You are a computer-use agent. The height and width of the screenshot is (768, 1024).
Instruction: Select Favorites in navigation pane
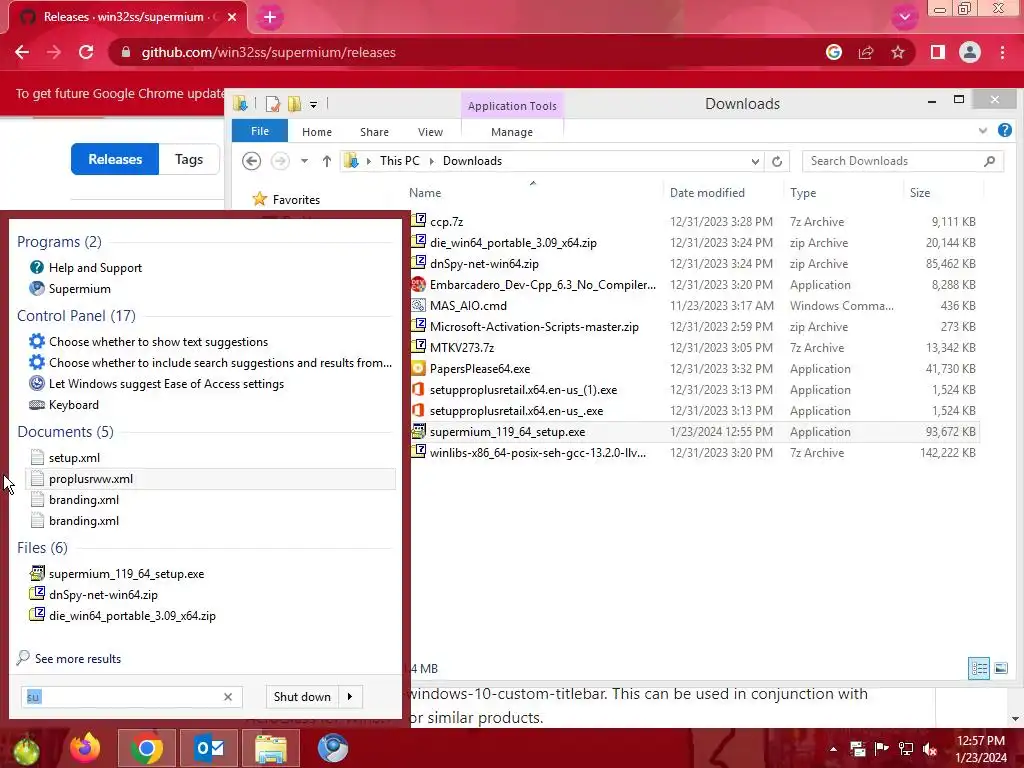296,200
